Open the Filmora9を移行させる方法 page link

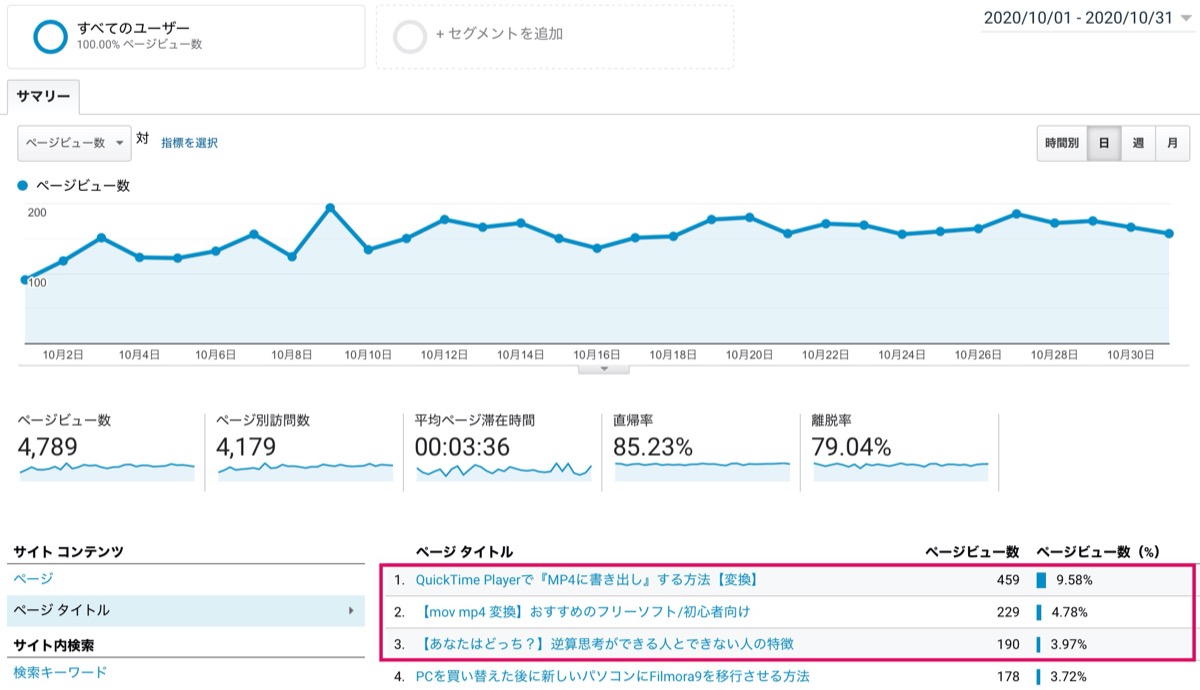612,676
